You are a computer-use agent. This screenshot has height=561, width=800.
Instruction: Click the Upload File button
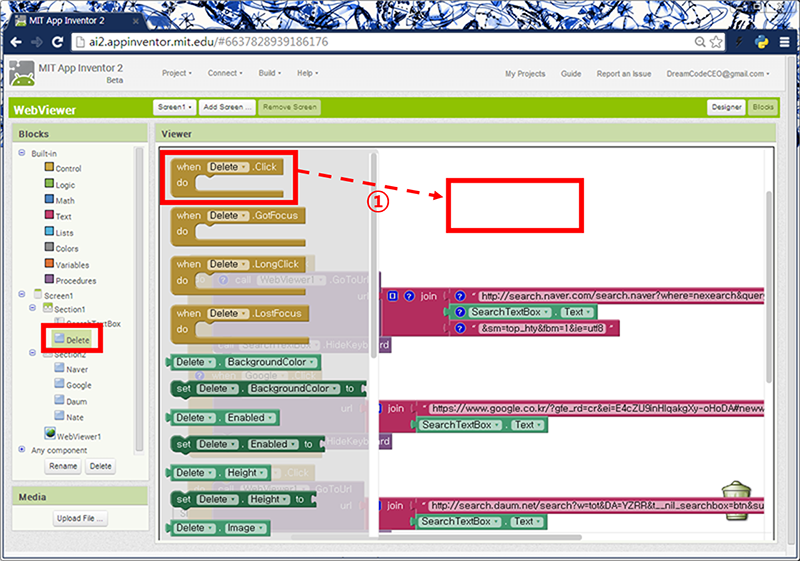[x=80, y=518]
